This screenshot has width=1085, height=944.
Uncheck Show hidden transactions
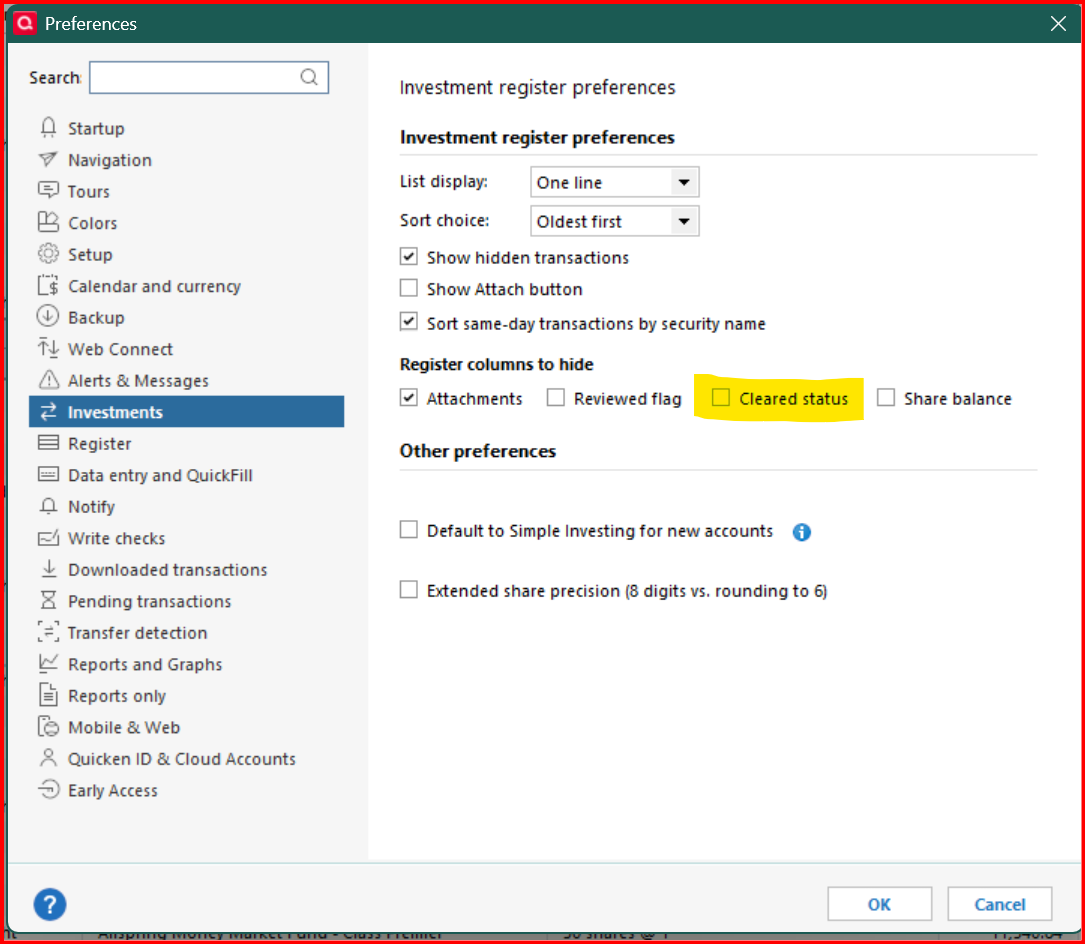coord(409,257)
